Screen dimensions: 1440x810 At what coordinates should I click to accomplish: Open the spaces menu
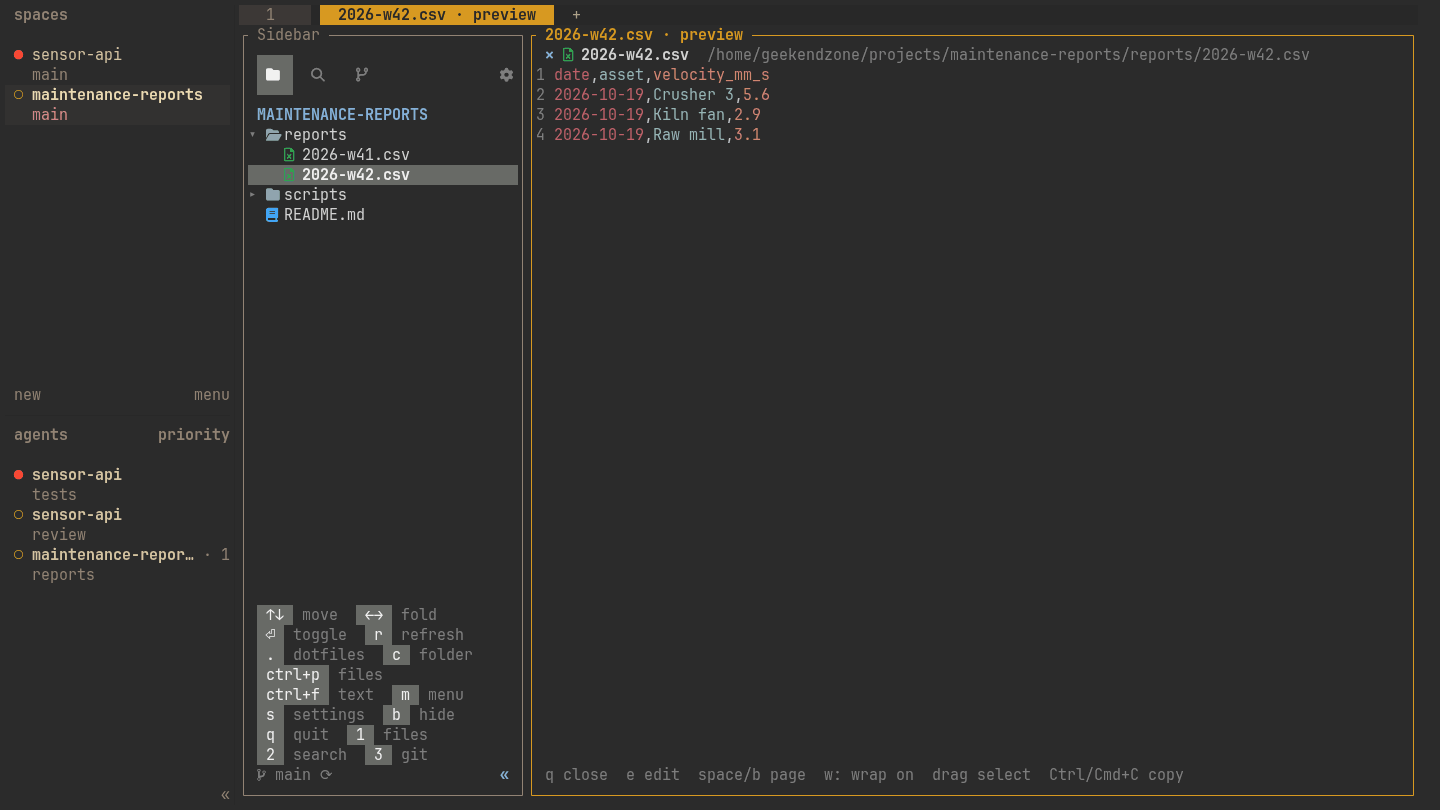click(212, 395)
